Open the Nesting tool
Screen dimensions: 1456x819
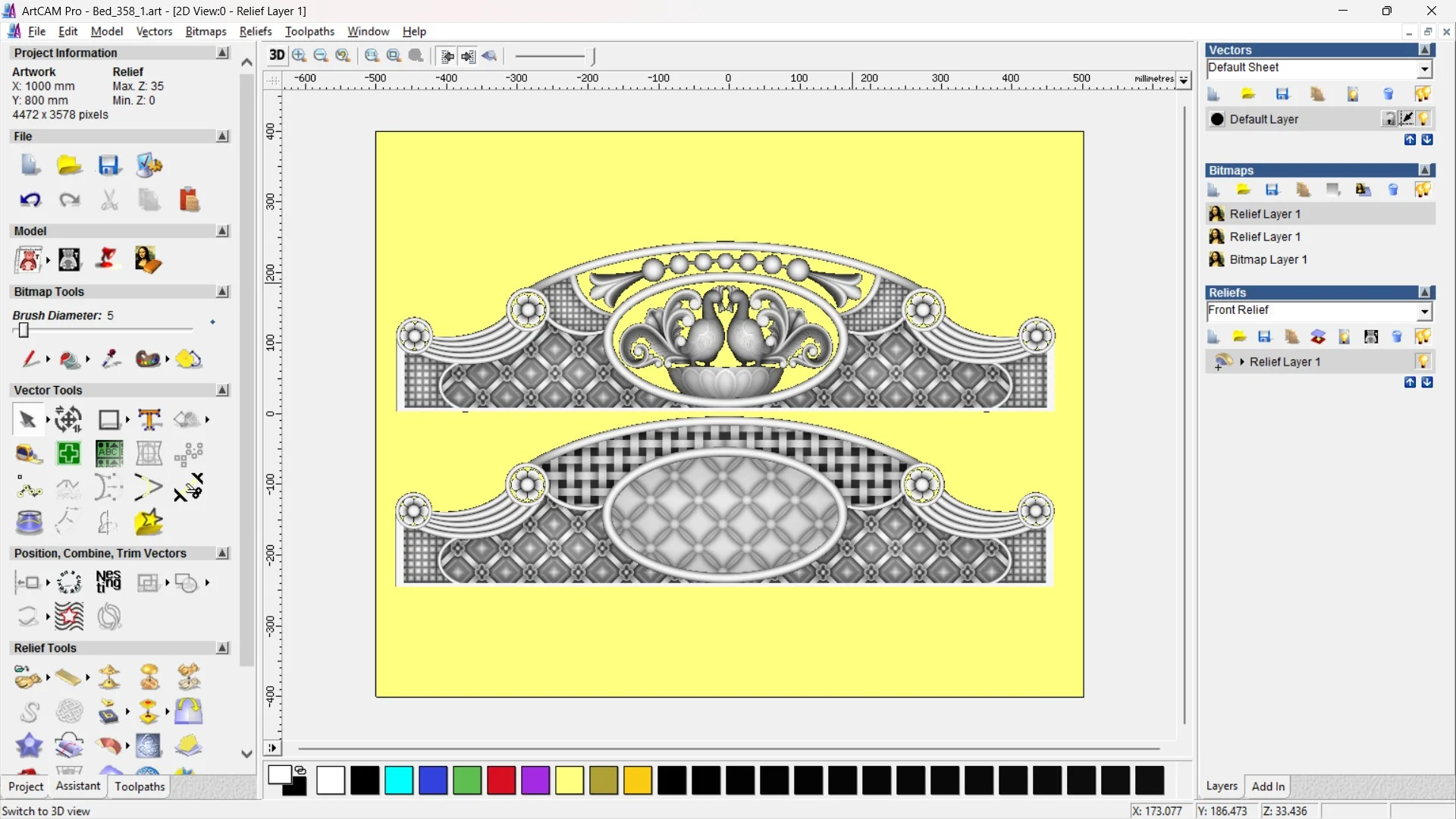click(x=108, y=582)
